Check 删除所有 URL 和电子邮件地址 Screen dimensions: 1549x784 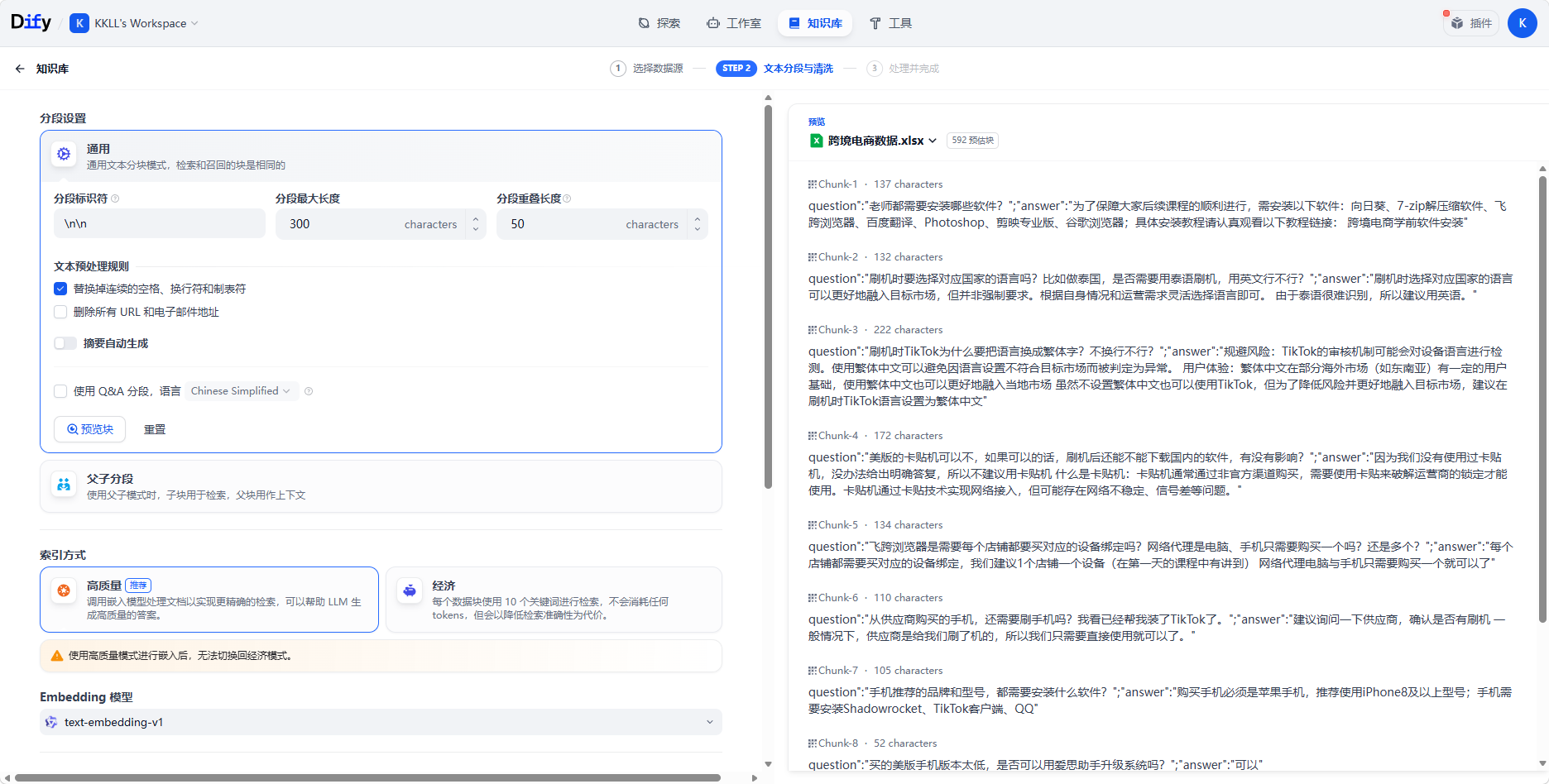tap(60, 312)
